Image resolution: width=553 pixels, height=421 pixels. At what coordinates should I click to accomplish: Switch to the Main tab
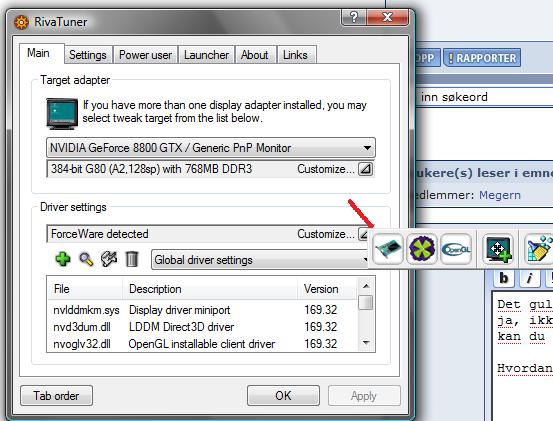[x=38, y=53]
